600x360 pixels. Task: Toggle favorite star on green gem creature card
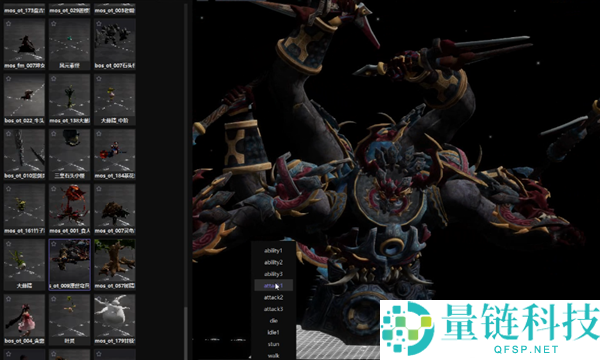[x=54, y=24]
